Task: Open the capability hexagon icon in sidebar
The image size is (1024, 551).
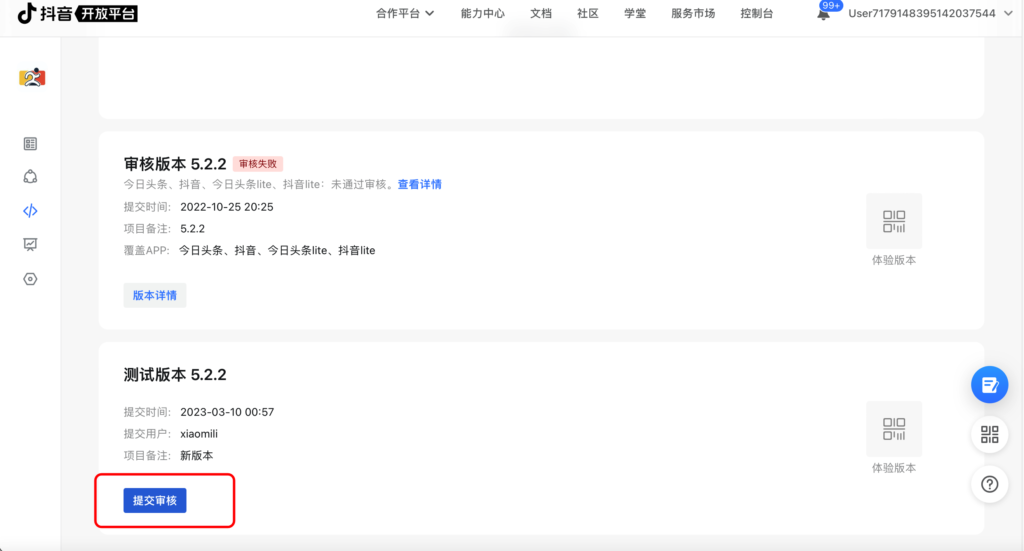Action: [30, 177]
